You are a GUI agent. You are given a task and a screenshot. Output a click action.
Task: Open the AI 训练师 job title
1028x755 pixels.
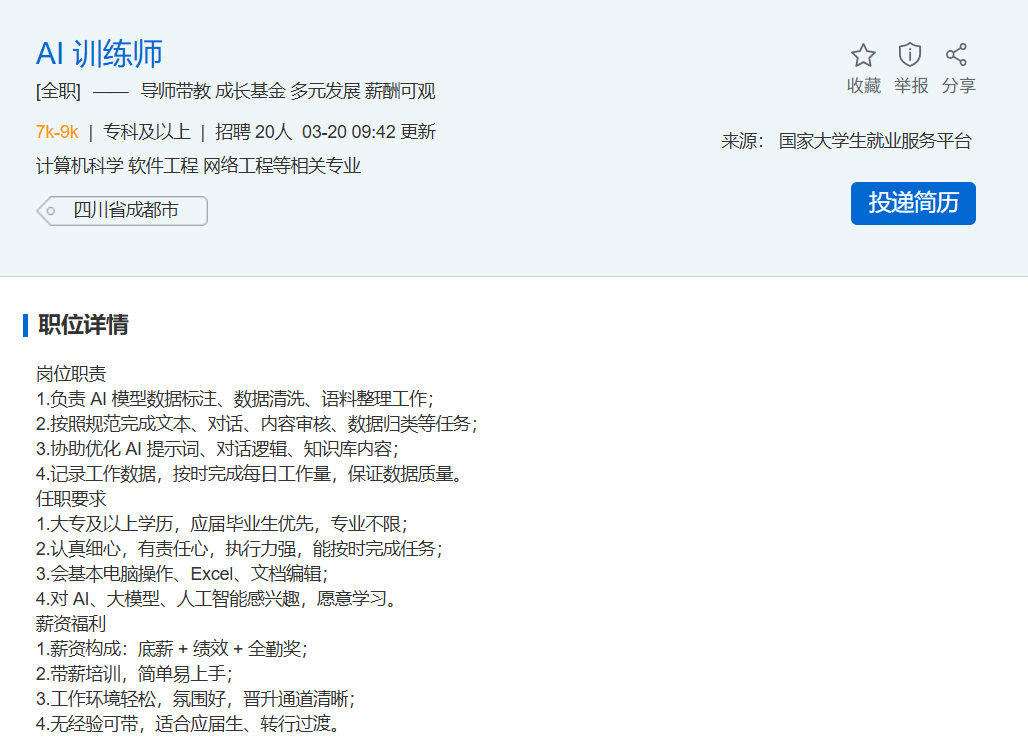click(99, 54)
